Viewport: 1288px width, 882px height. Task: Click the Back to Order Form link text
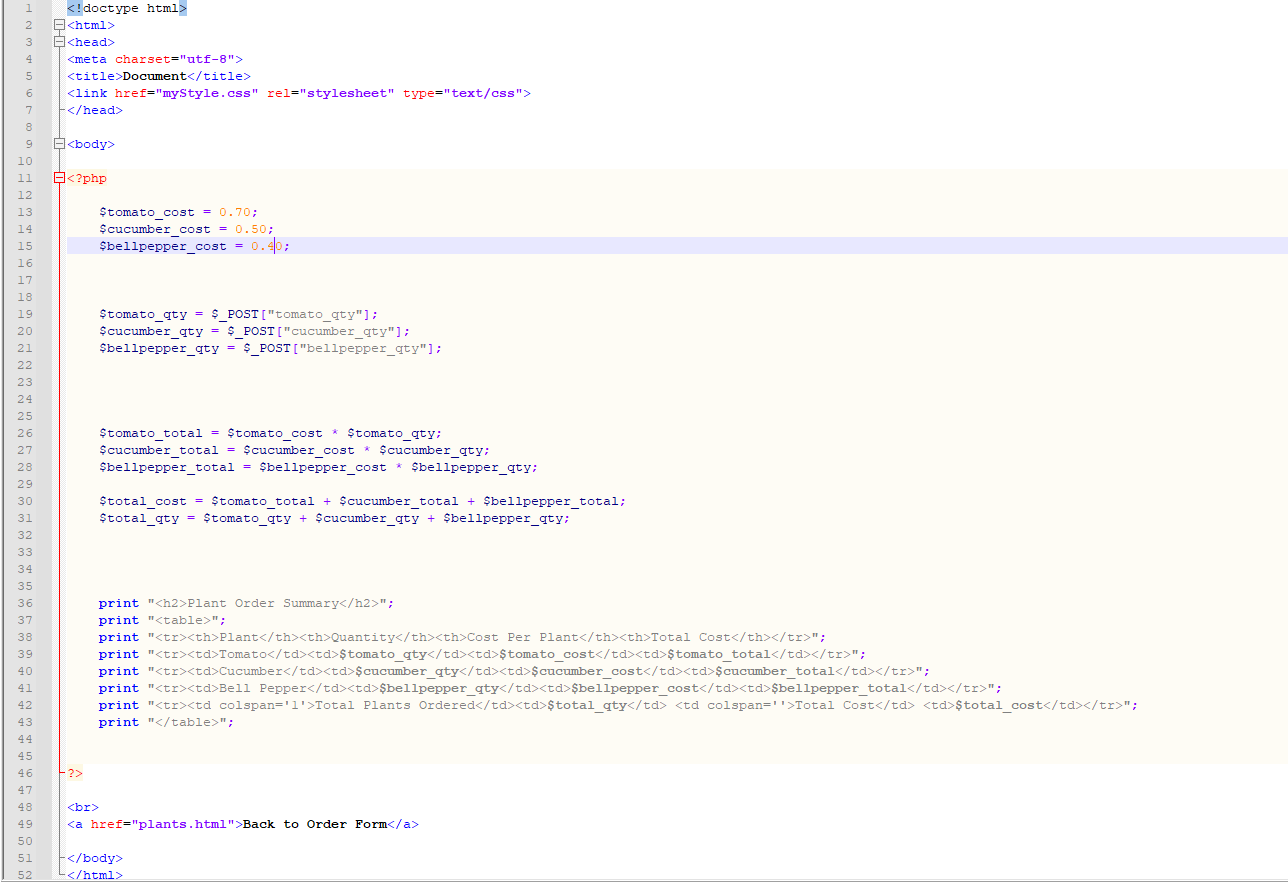315,823
